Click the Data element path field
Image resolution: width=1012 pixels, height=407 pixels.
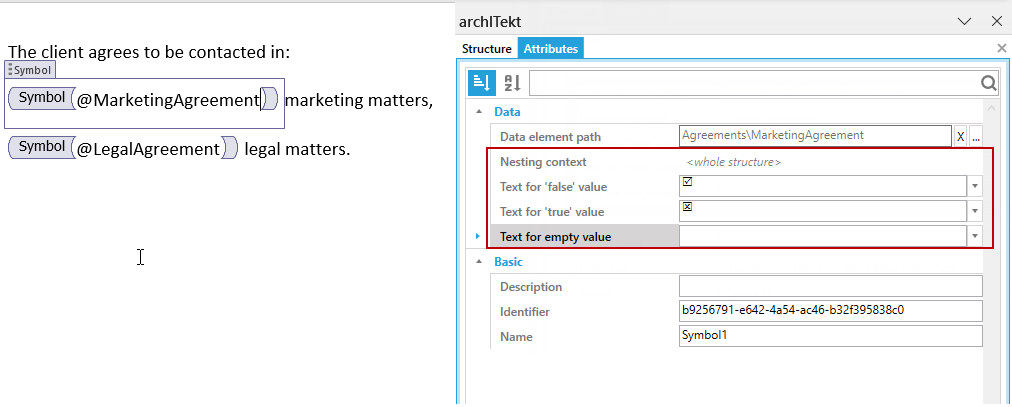pyautogui.click(x=815, y=136)
